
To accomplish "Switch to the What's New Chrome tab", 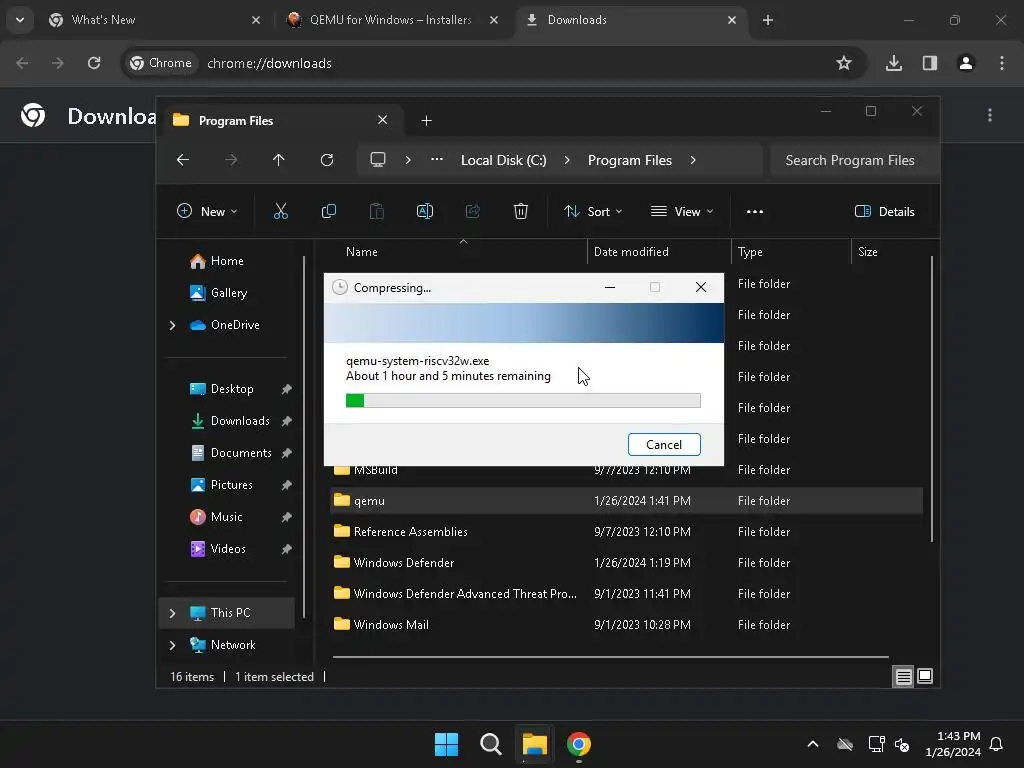I will (x=155, y=20).
